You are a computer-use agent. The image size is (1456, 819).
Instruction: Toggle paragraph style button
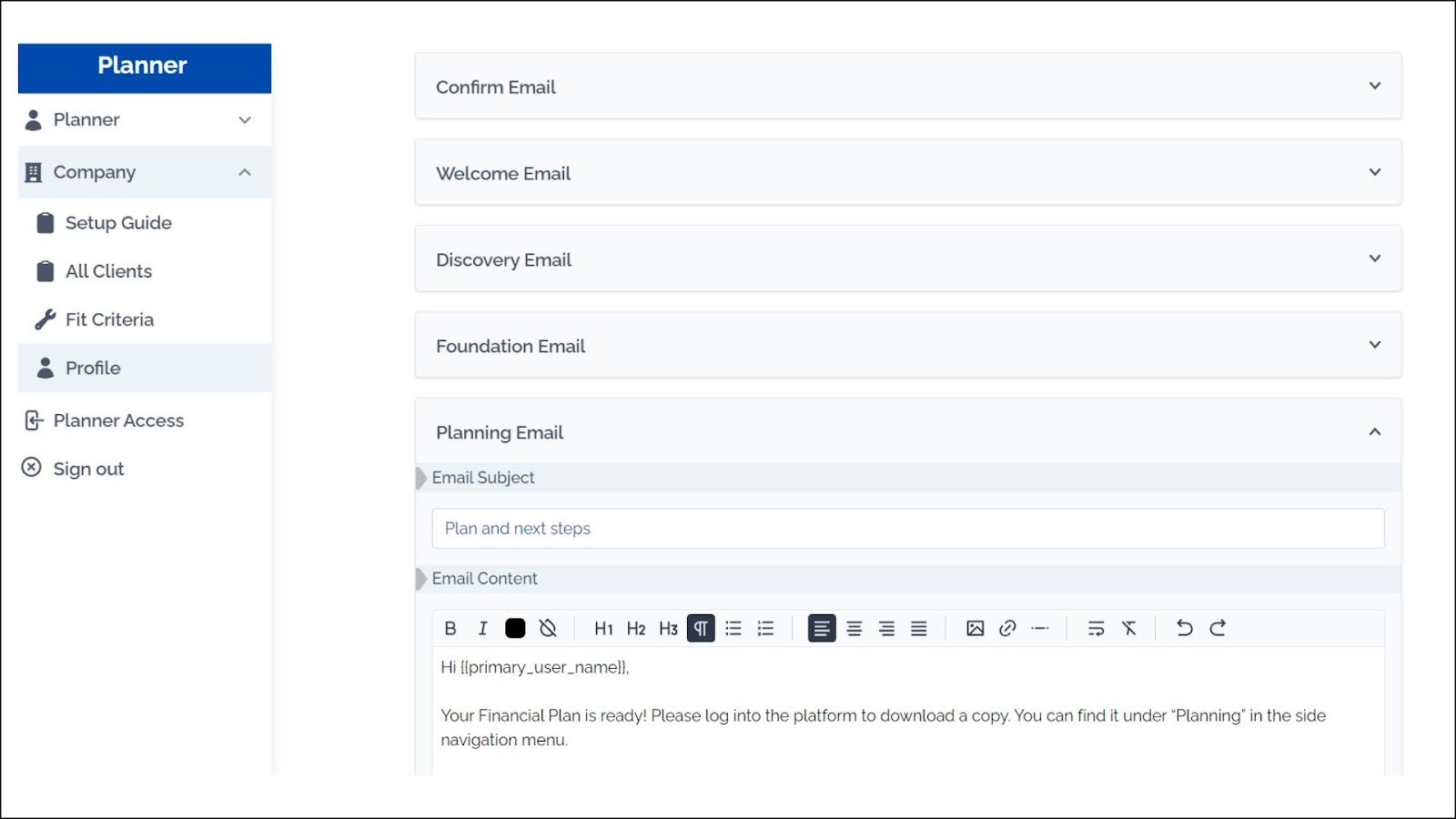(x=701, y=628)
